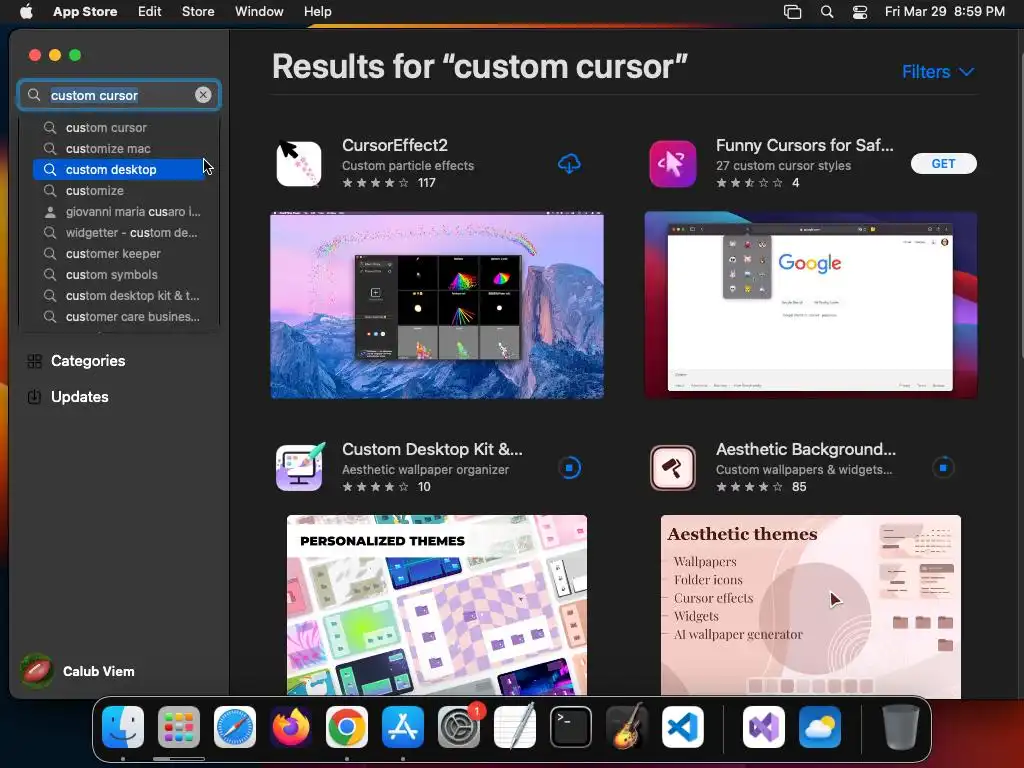
Task: Open CursorEffect2 screenshot preview
Action: (x=437, y=305)
